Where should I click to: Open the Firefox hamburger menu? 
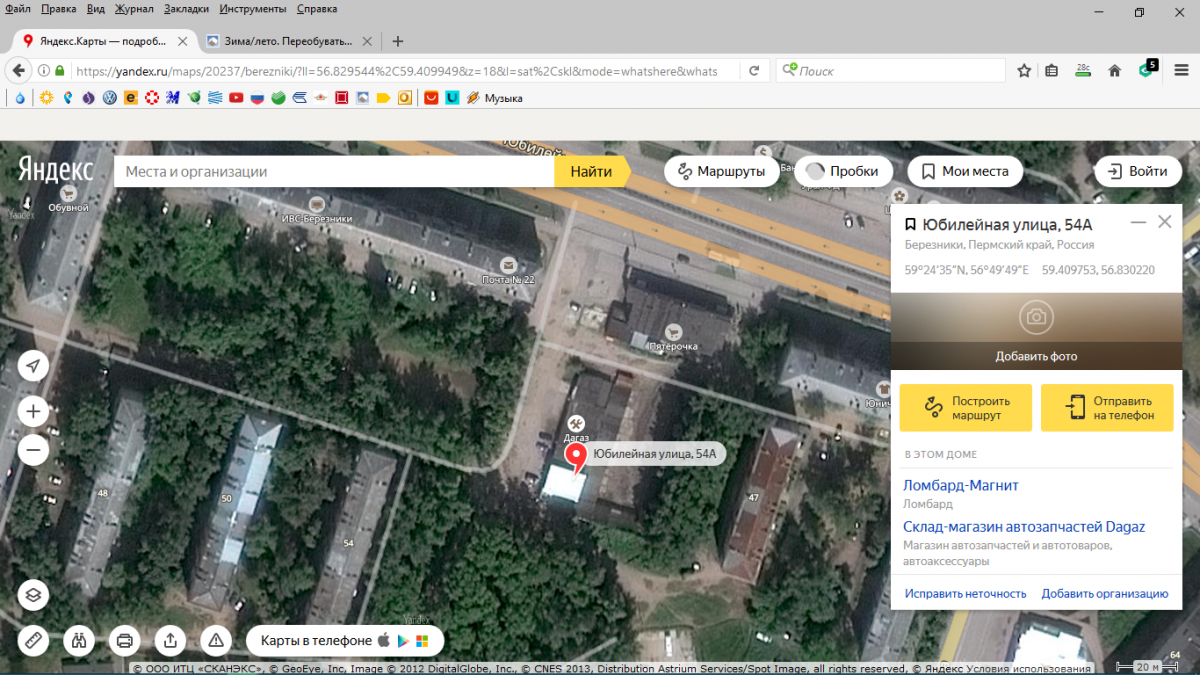1180,71
